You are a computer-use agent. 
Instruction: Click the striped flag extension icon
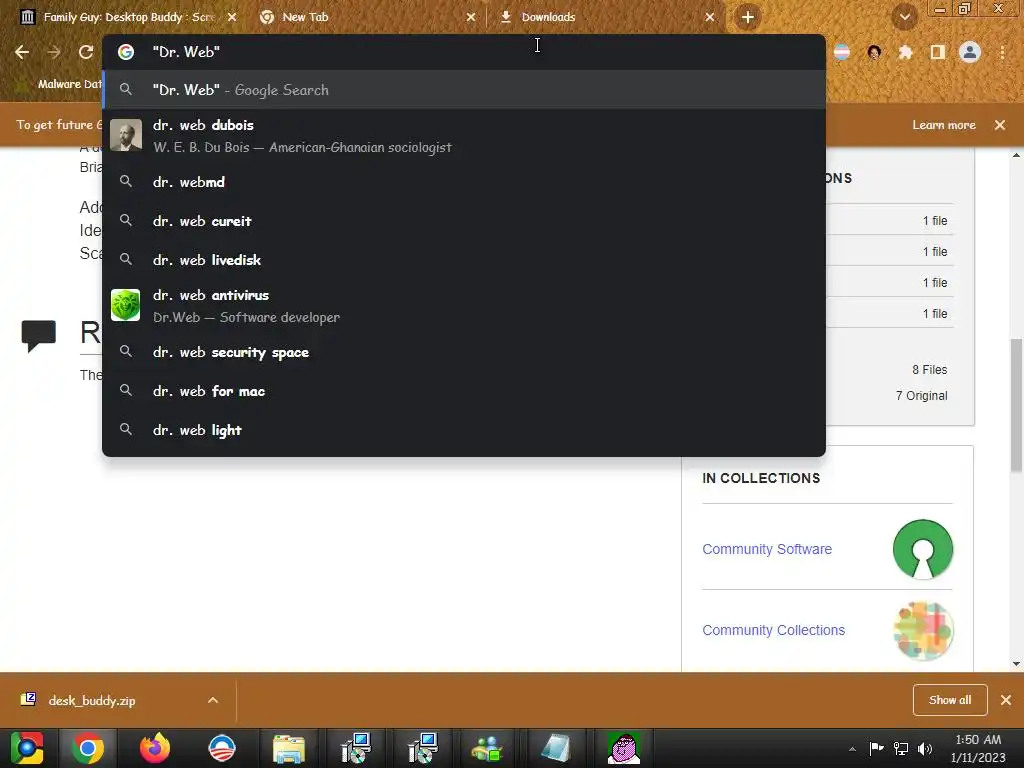842,52
